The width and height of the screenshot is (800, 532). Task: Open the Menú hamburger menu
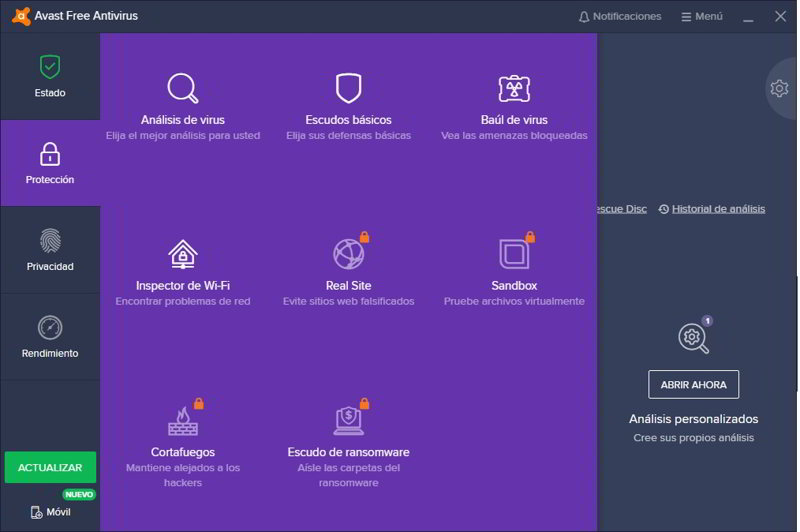(x=702, y=16)
